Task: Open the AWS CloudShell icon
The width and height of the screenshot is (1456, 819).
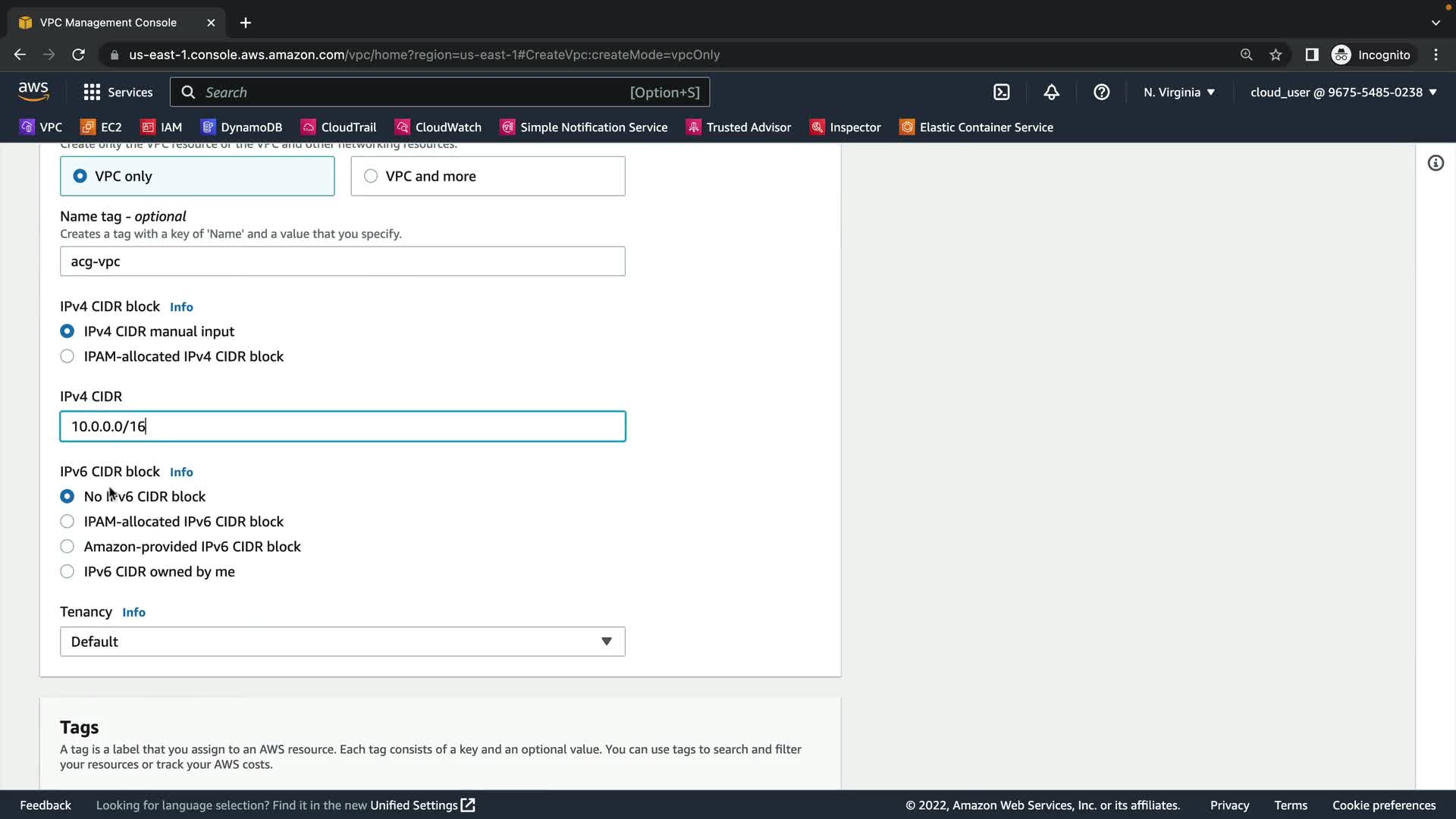Action: tap(1002, 93)
